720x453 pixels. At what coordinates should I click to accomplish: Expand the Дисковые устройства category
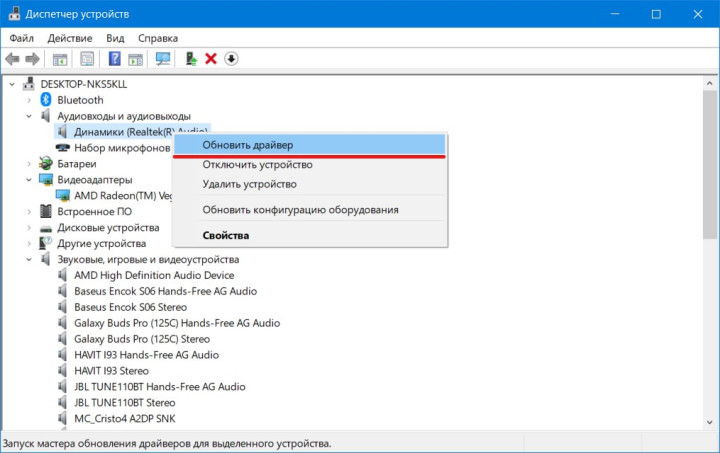pyautogui.click(x=28, y=228)
